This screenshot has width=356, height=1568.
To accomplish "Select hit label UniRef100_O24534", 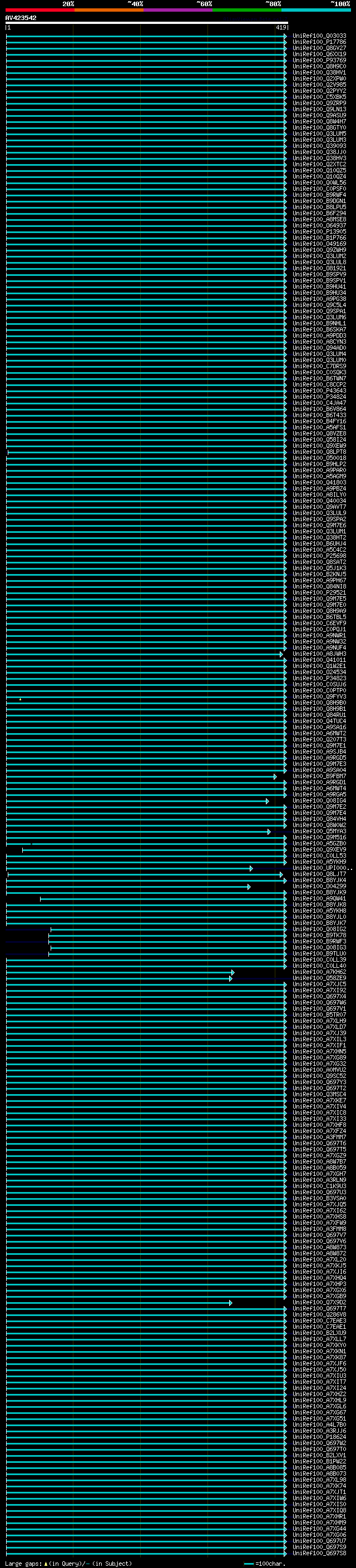I will (319, 672).
